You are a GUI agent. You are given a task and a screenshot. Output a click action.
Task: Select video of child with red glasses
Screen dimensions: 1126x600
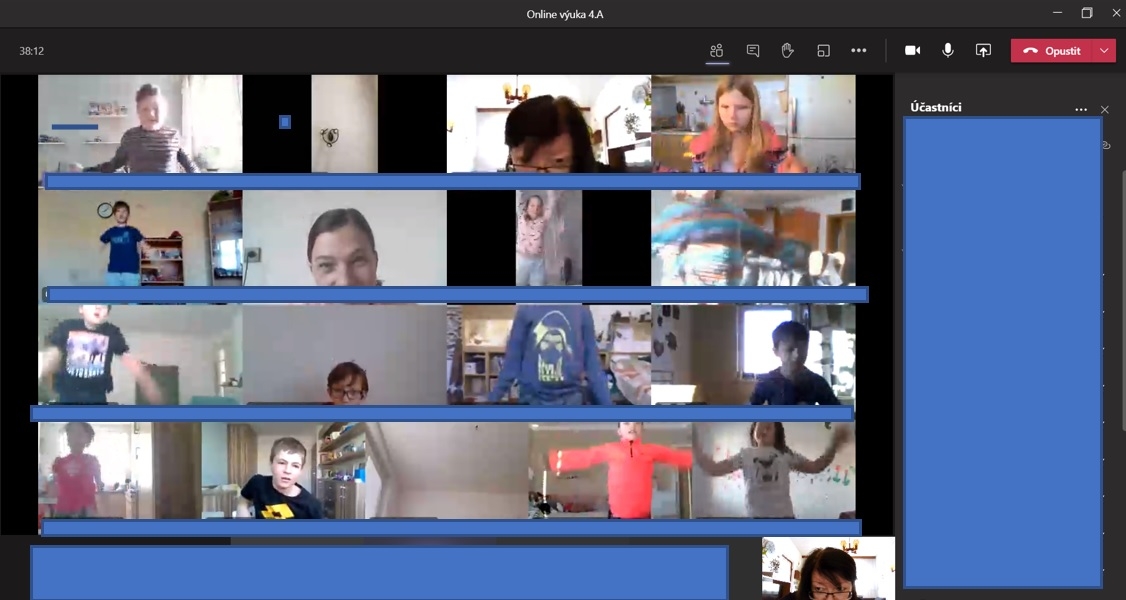[x=345, y=355]
